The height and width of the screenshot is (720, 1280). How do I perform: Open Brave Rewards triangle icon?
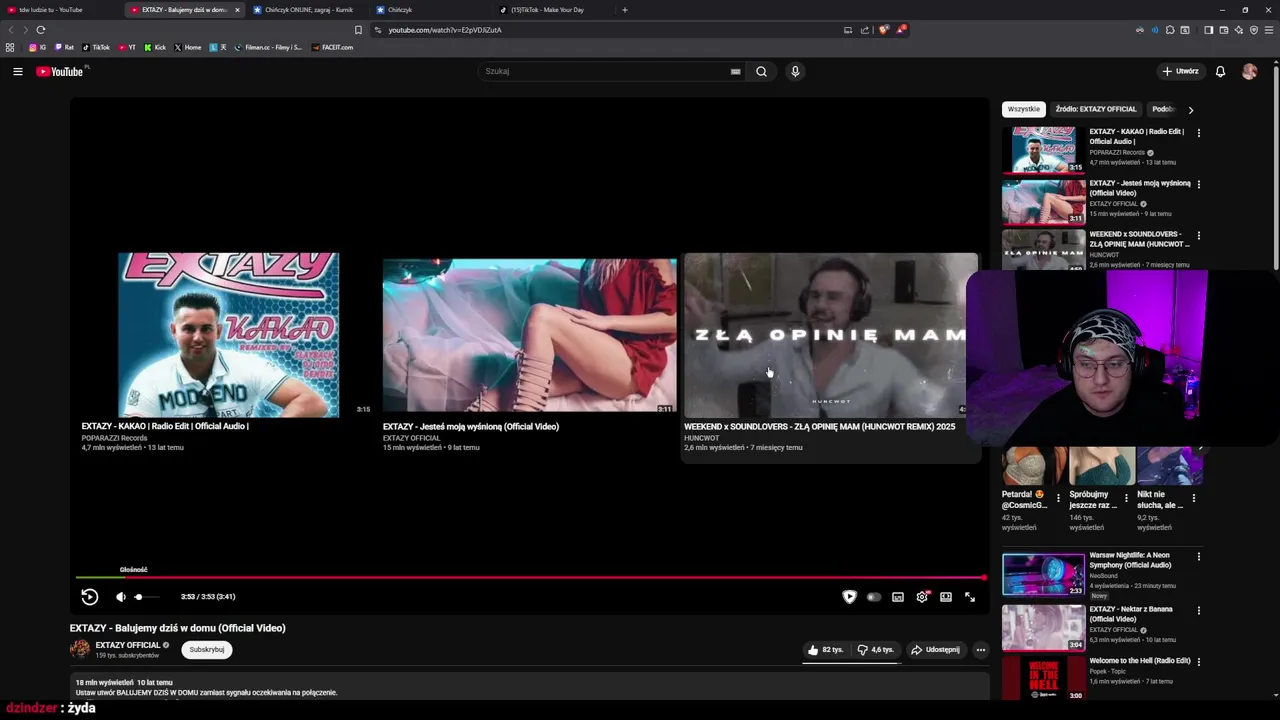(901, 30)
